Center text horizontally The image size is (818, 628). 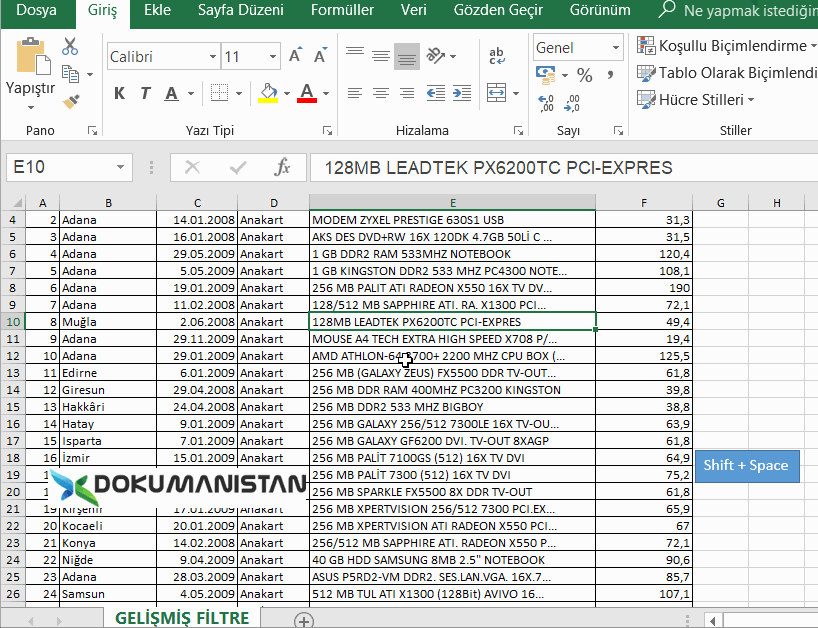click(x=381, y=93)
